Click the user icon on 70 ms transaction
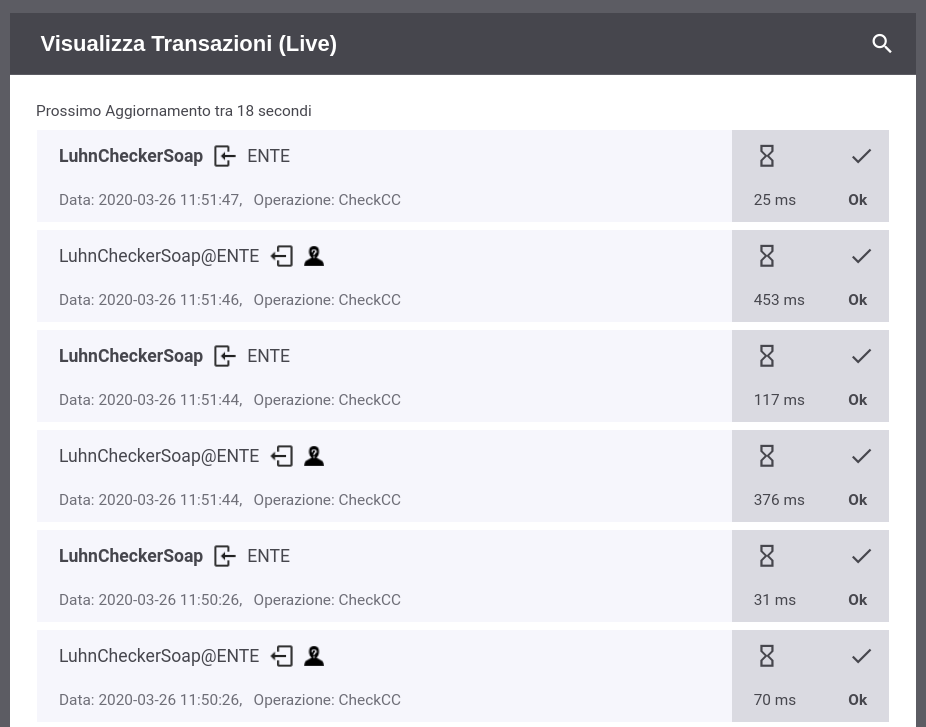Image resolution: width=926 pixels, height=727 pixels. point(314,656)
